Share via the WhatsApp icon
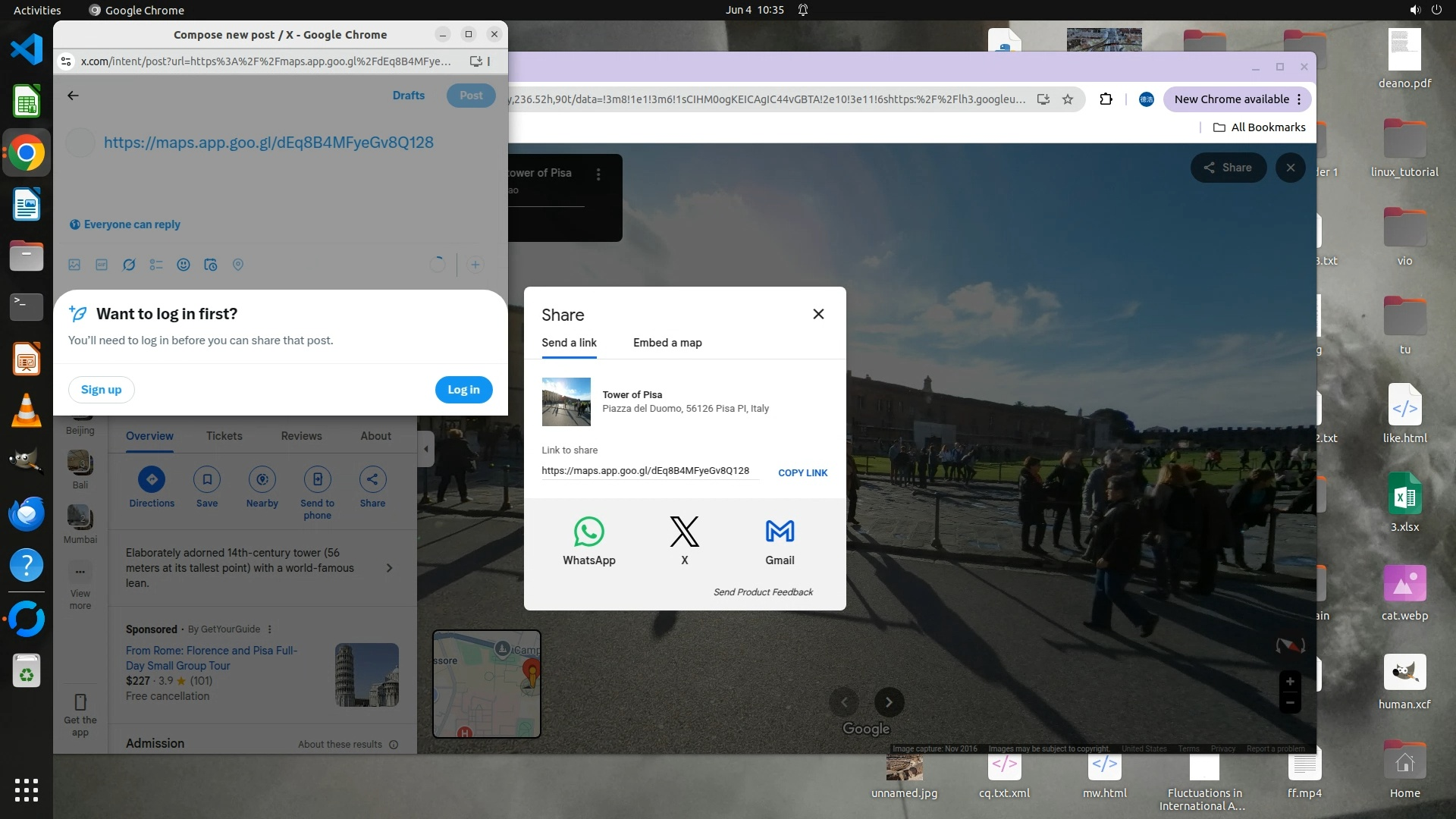Viewport: 1456px width, 819px height. pos(588,532)
